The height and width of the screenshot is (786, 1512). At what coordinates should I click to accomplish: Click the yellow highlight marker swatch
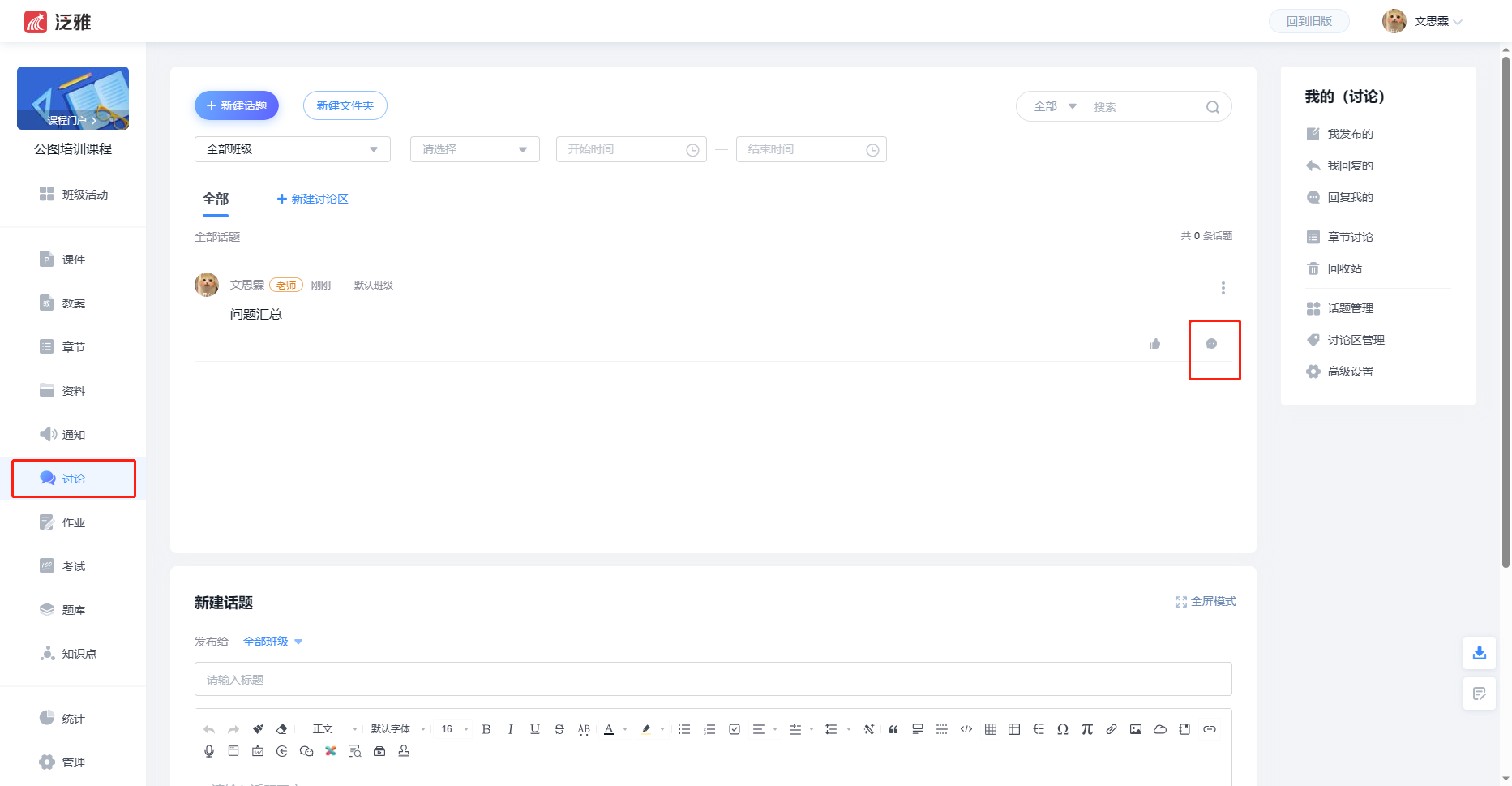pos(646,729)
